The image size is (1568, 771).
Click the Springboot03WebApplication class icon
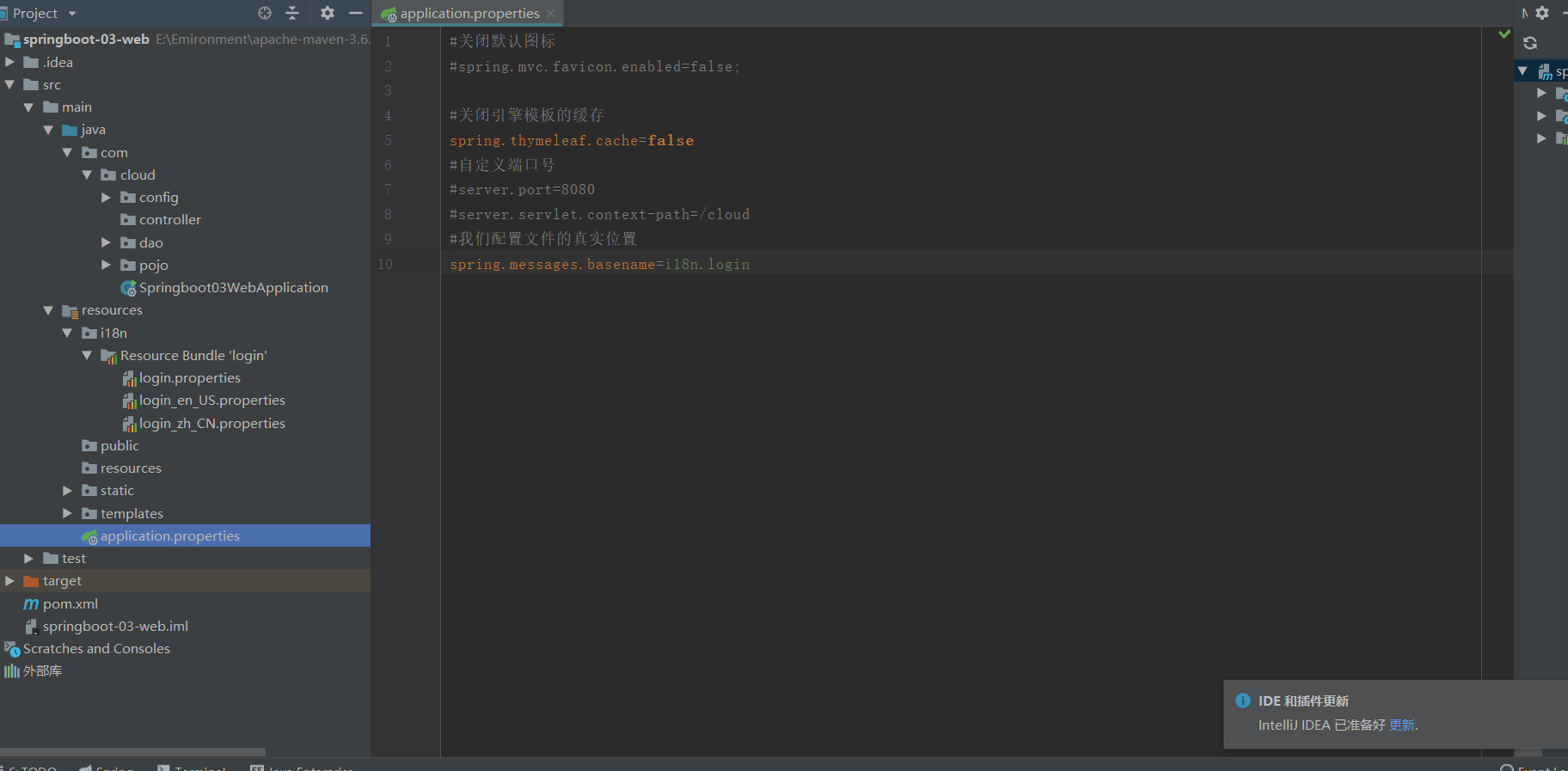click(x=129, y=288)
